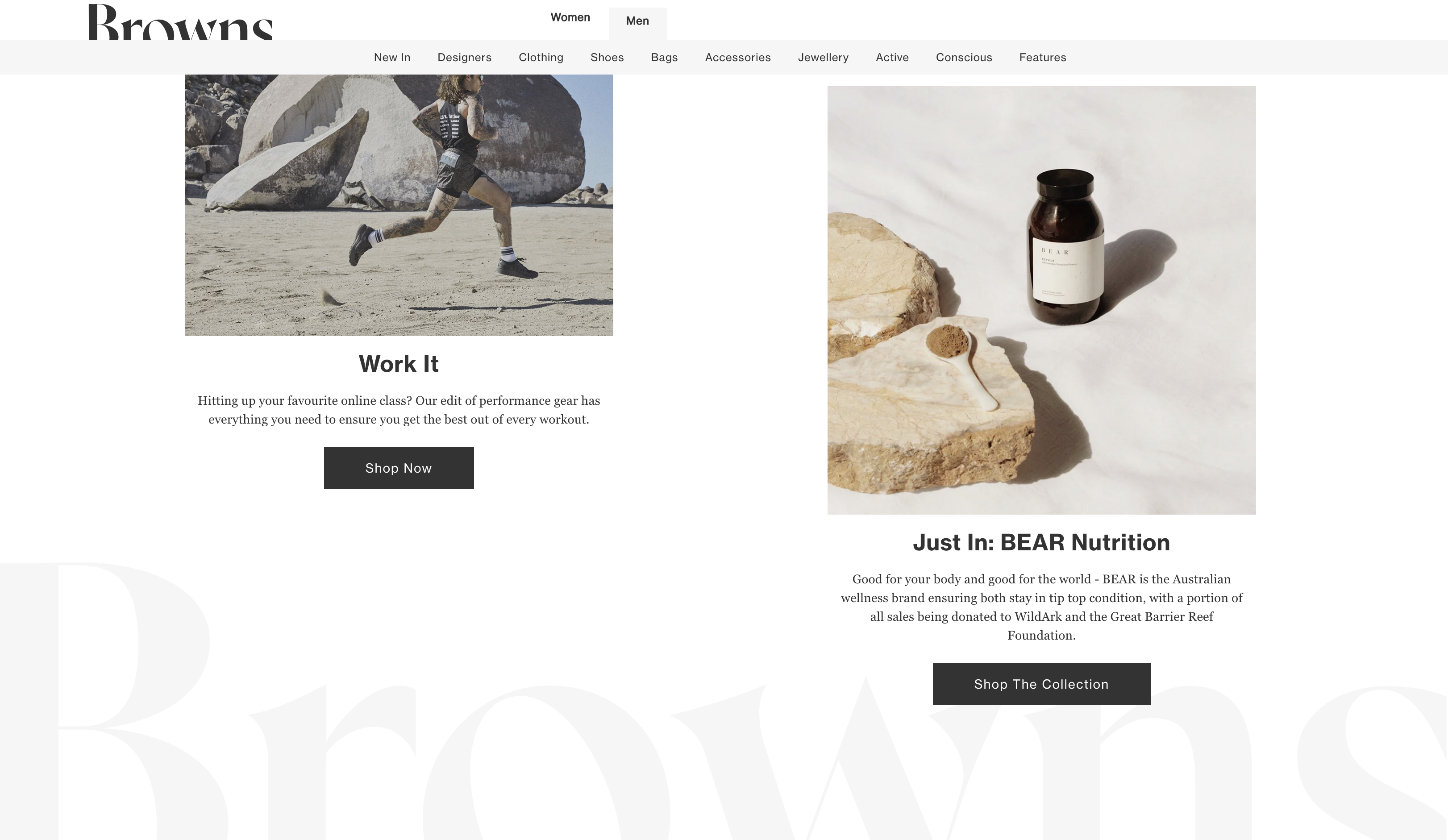Open the New In menu
1448x840 pixels.
[392, 58]
